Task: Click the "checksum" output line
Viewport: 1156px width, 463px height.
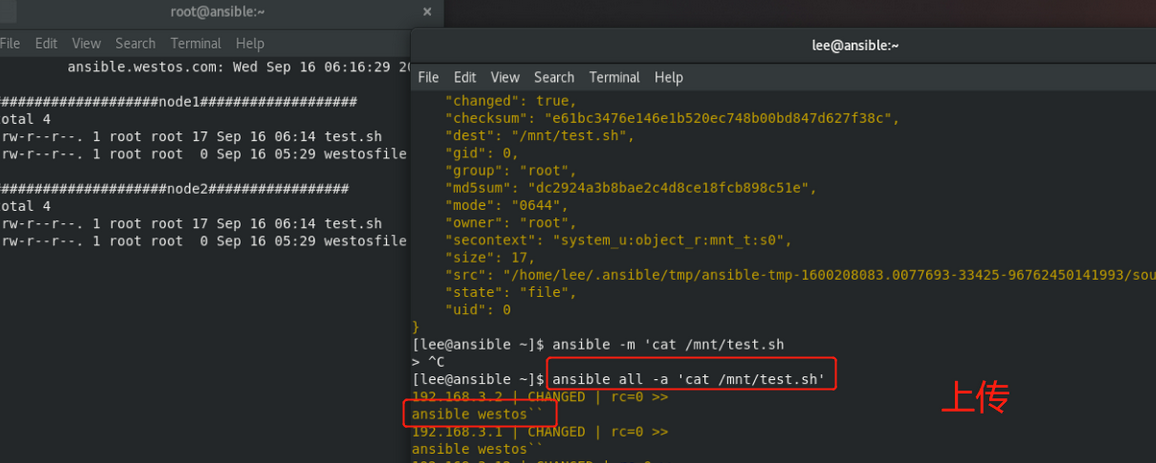Action: coord(672,118)
